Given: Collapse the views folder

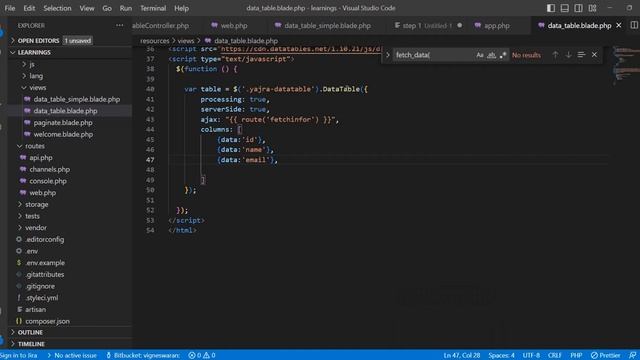Looking at the screenshot, I should point(38,88).
